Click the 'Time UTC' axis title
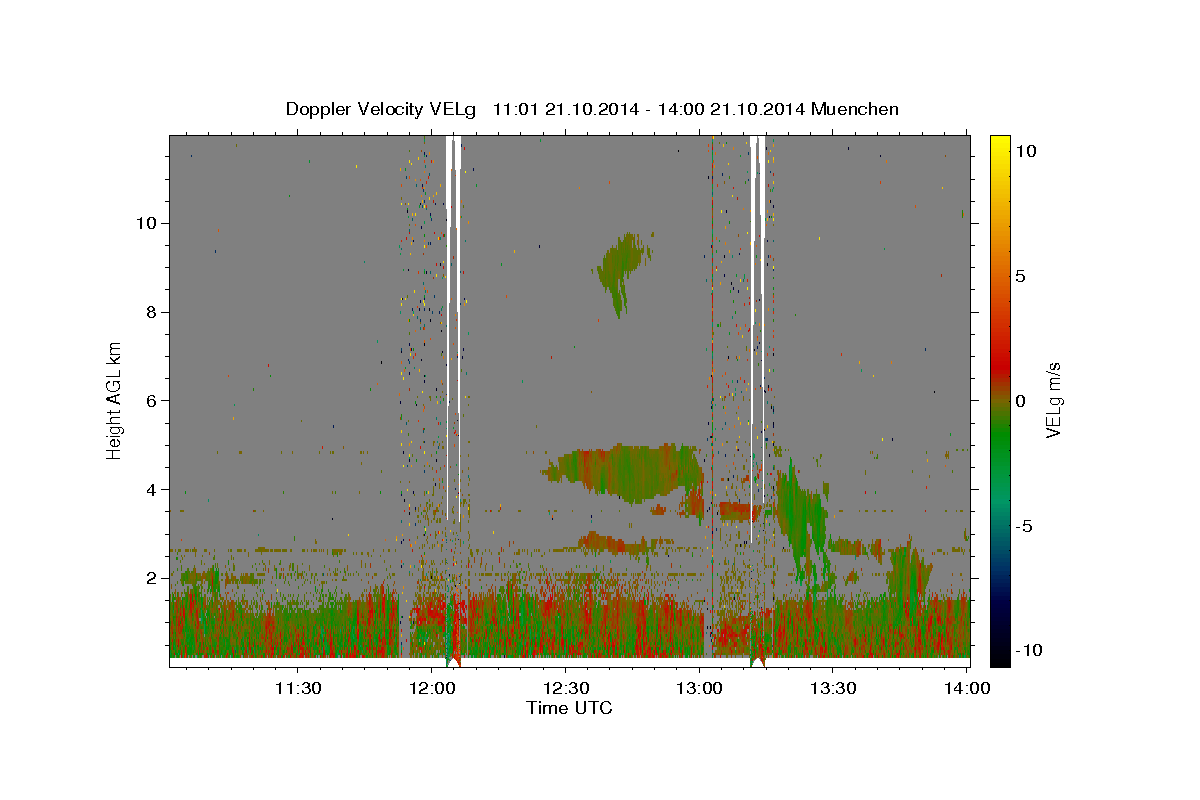This screenshot has height=800, width=1200. [x=569, y=708]
